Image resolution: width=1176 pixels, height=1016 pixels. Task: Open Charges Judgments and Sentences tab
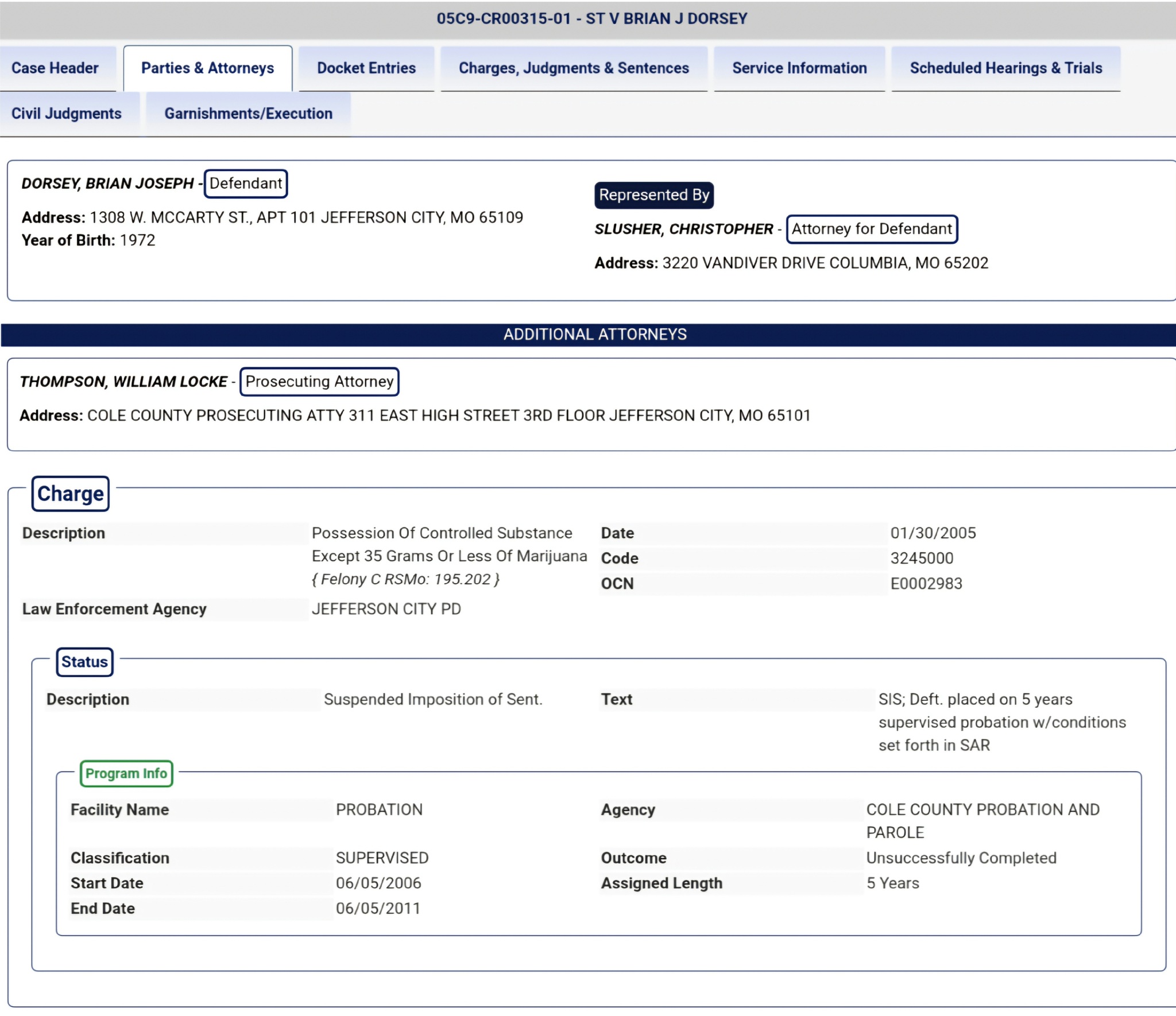point(573,67)
